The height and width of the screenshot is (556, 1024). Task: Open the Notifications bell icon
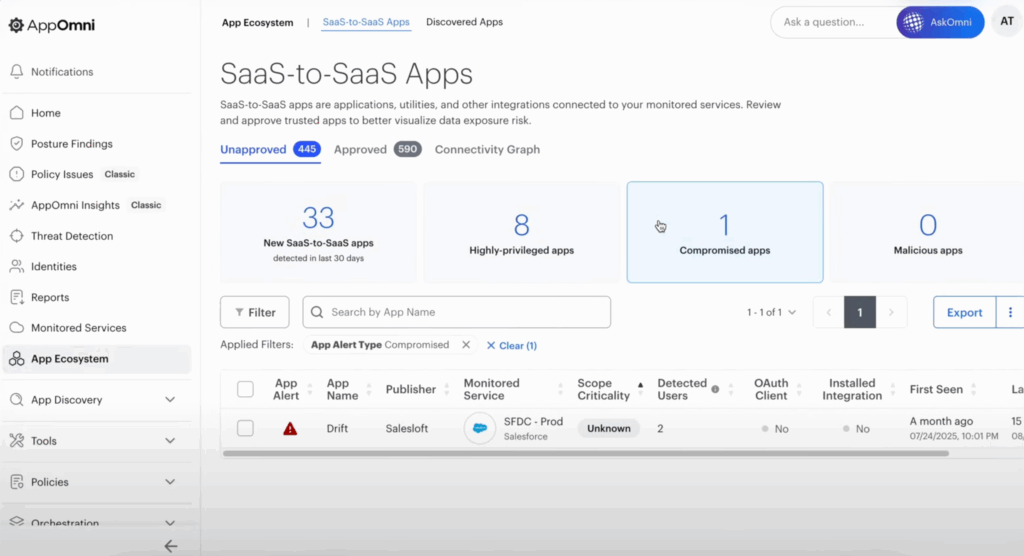pyautogui.click(x=16, y=72)
